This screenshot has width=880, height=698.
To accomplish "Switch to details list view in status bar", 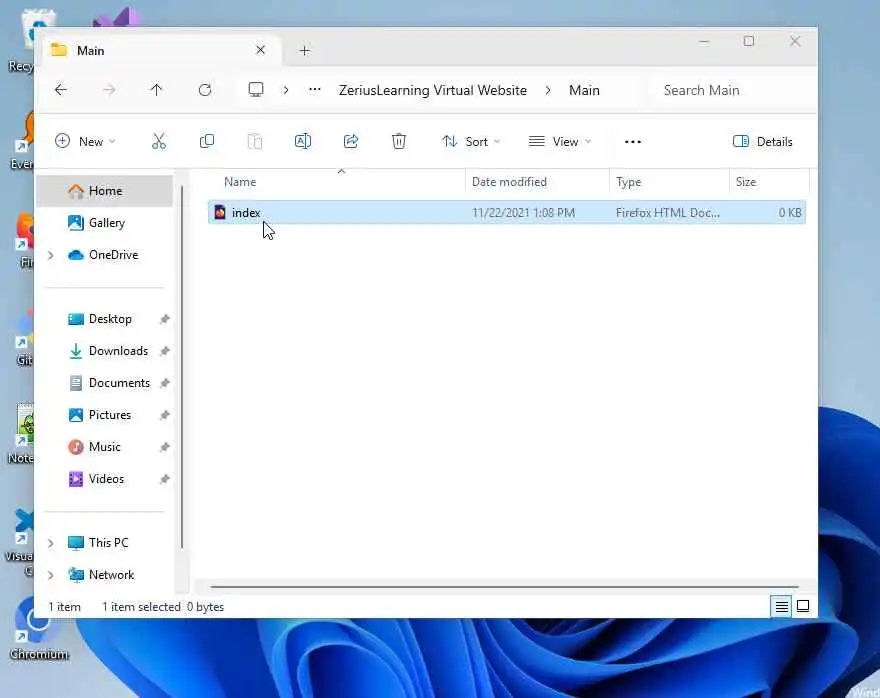I will [x=781, y=607].
